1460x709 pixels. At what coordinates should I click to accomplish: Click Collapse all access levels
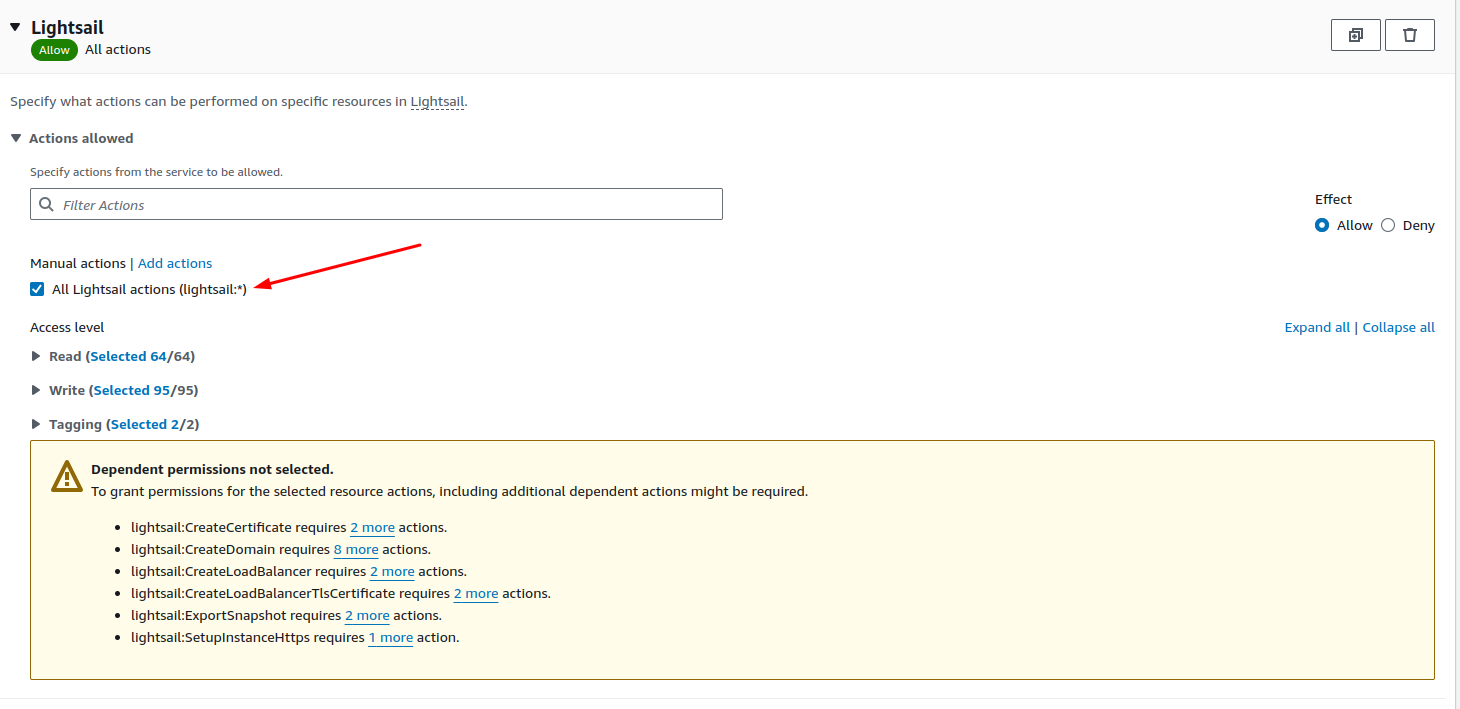tap(1398, 327)
